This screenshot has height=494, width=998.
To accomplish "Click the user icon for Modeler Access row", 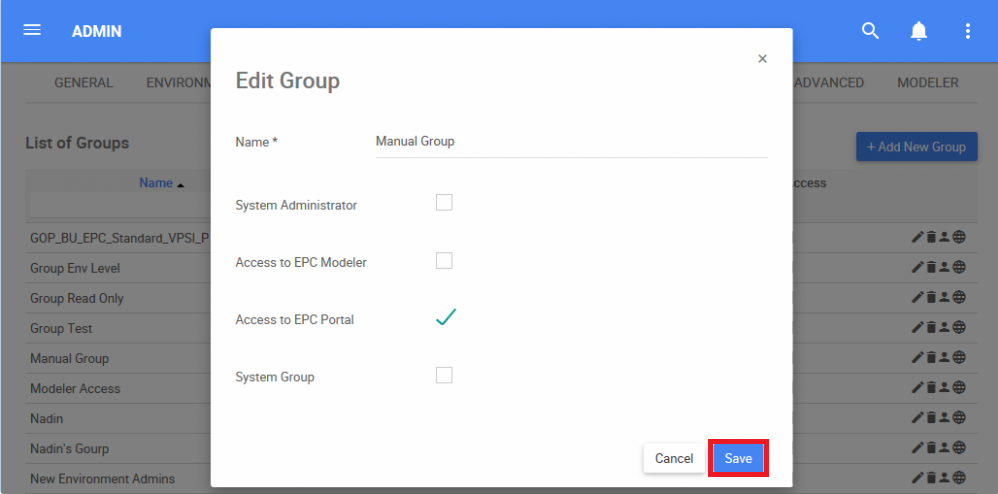I will pos(944,388).
